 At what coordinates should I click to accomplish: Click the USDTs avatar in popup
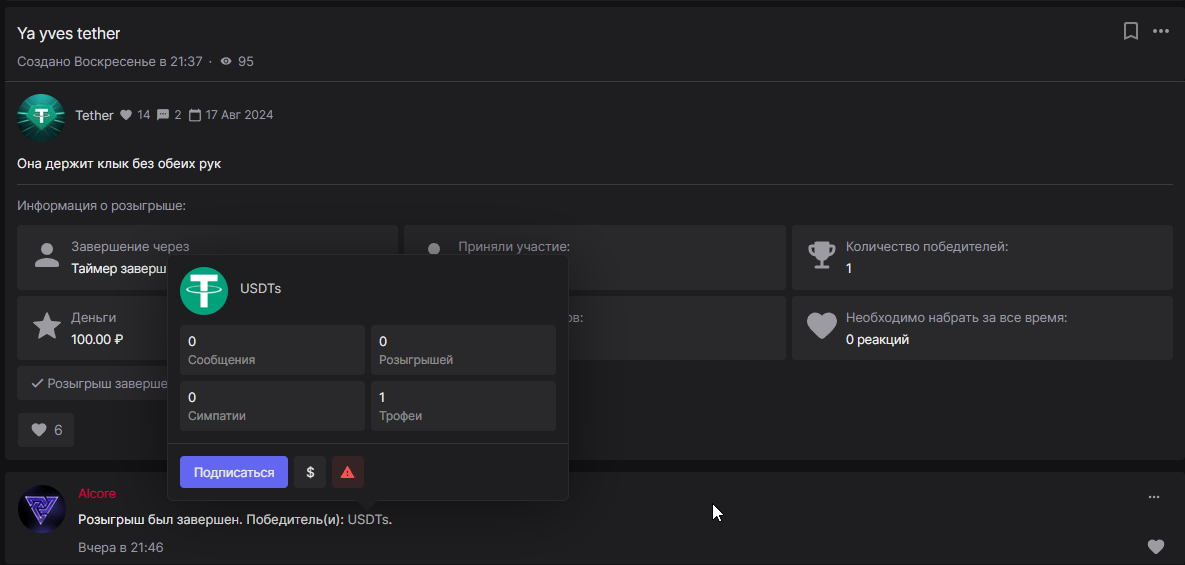coord(204,290)
